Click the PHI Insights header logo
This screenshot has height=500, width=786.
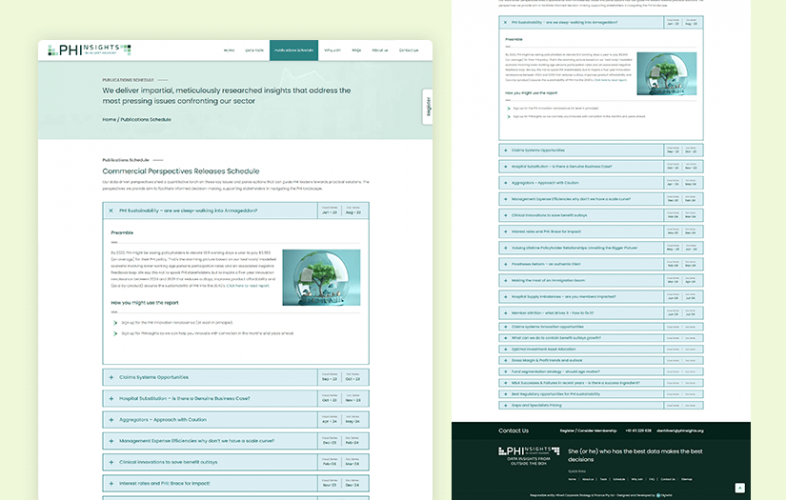[x=89, y=50]
